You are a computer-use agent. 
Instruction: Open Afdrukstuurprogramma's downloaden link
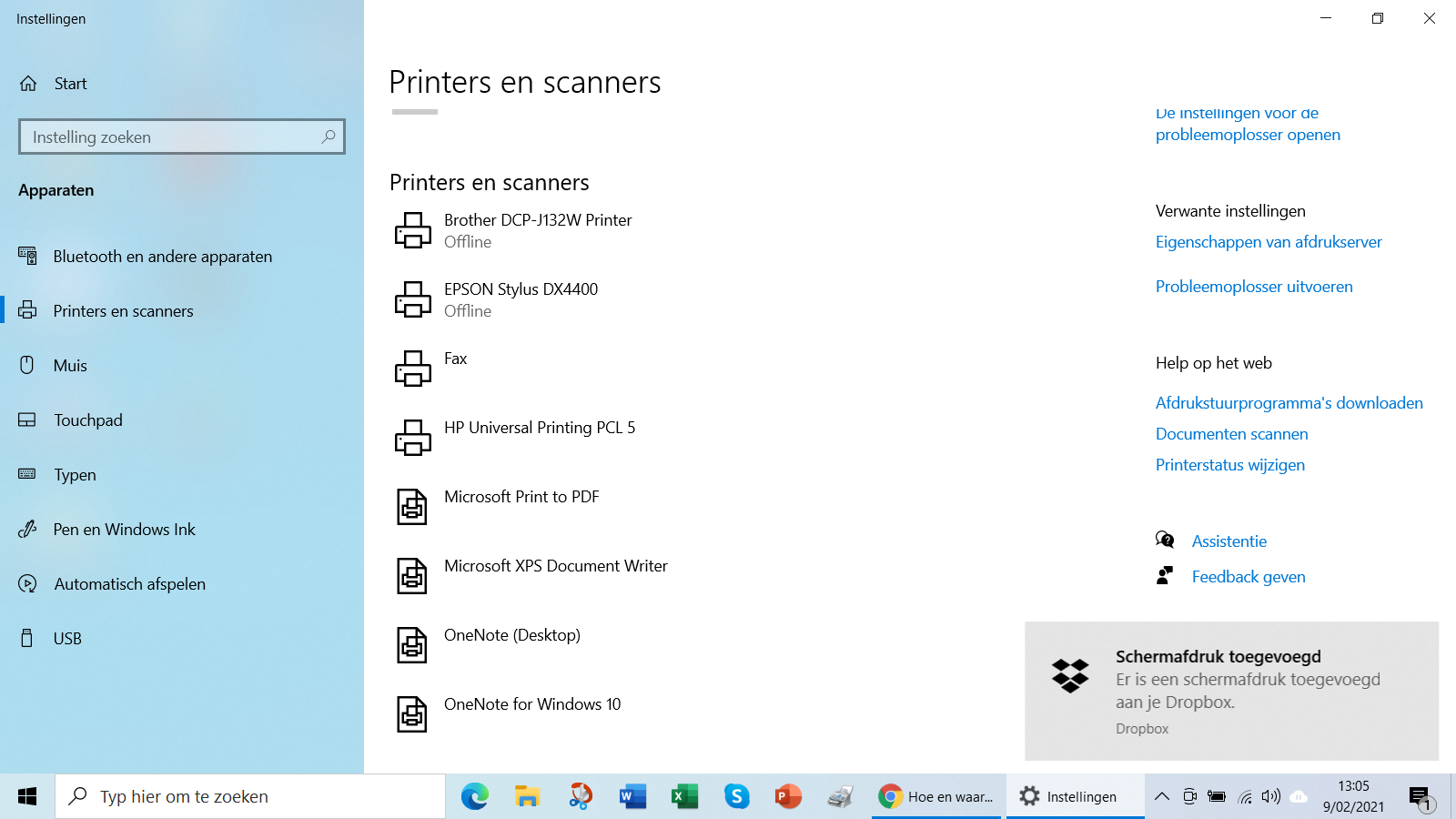tap(1289, 403)
